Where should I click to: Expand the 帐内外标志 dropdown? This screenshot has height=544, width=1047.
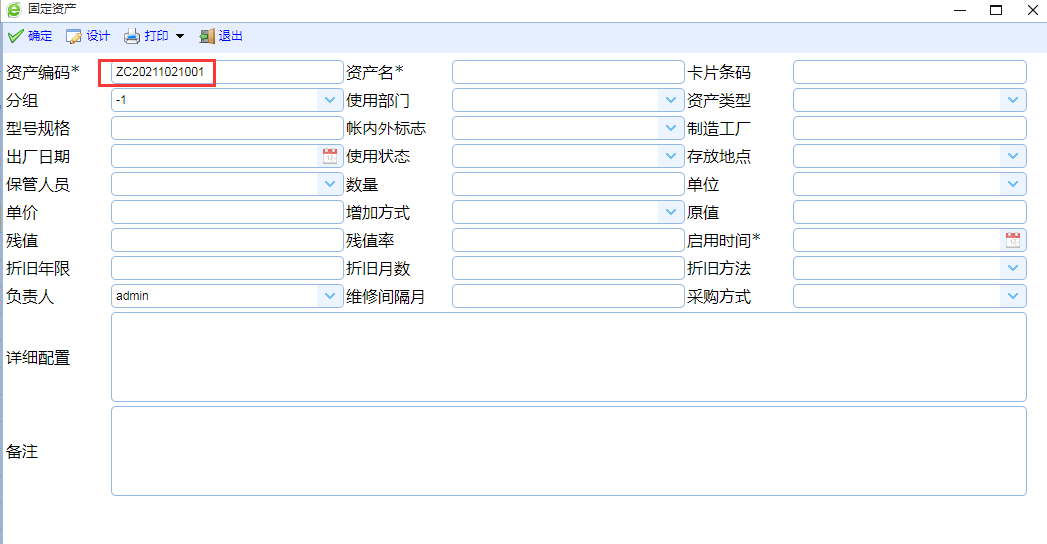(670, 128)
